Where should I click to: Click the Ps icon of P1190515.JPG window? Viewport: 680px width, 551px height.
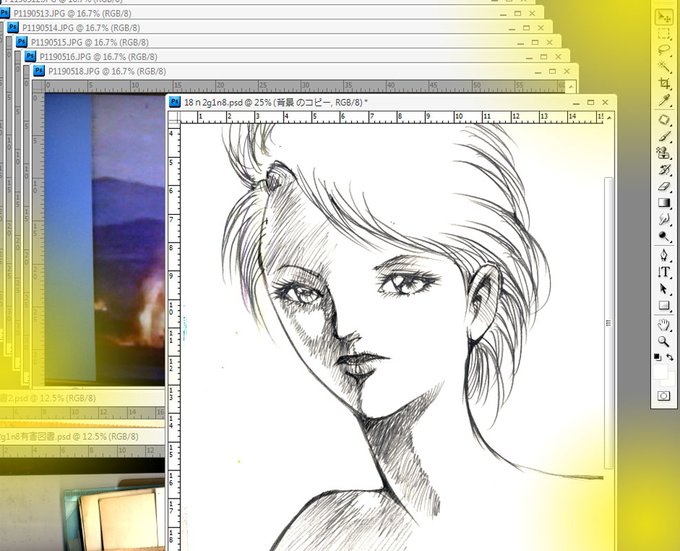coord(21,42)
